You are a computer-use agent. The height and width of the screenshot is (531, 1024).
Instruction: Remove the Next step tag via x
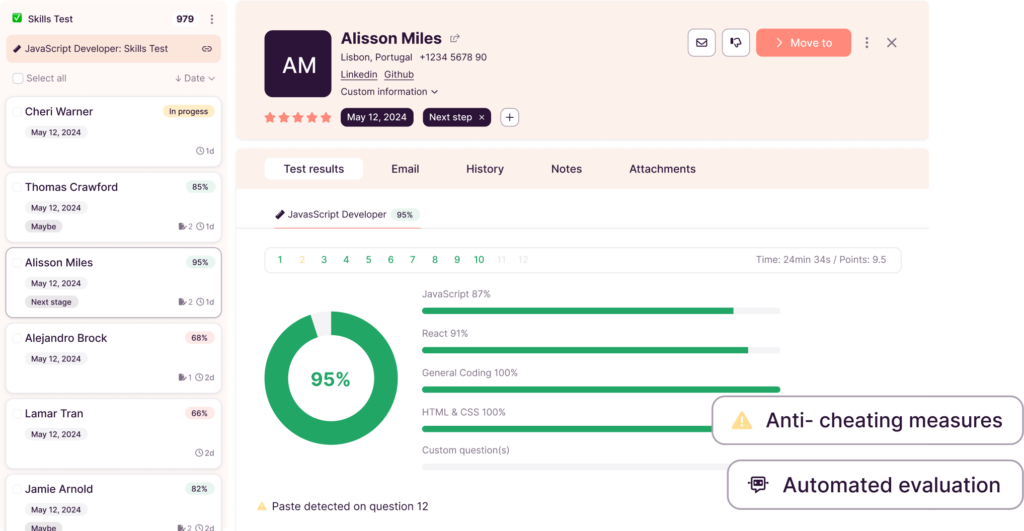click(481, 117)
